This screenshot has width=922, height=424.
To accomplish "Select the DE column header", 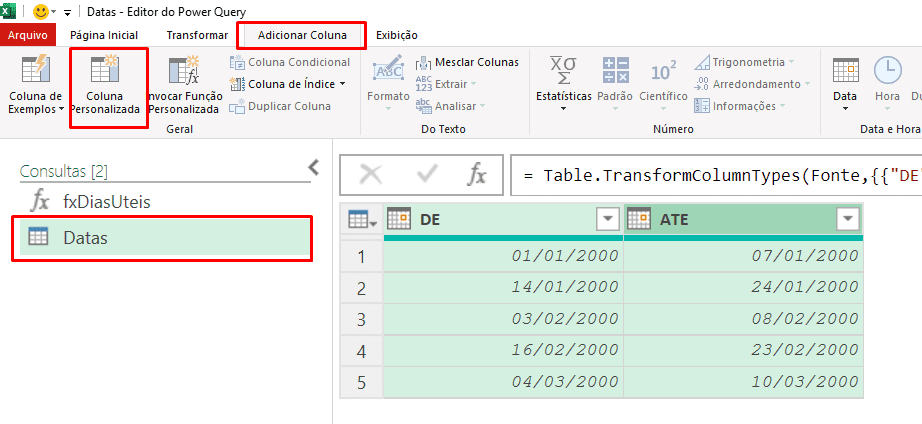I will coord(504,220).
